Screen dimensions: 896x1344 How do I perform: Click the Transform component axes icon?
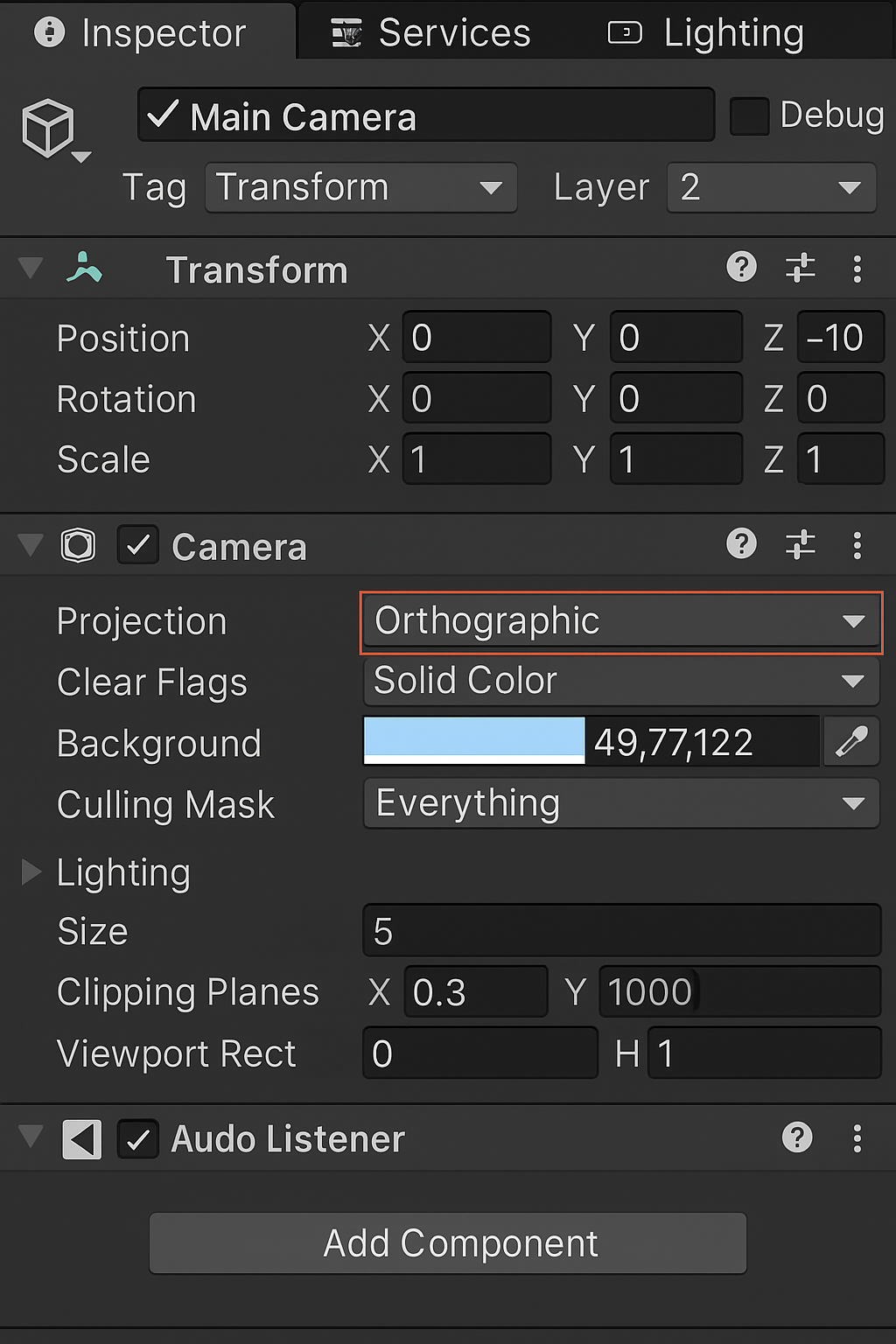point(84,268)
